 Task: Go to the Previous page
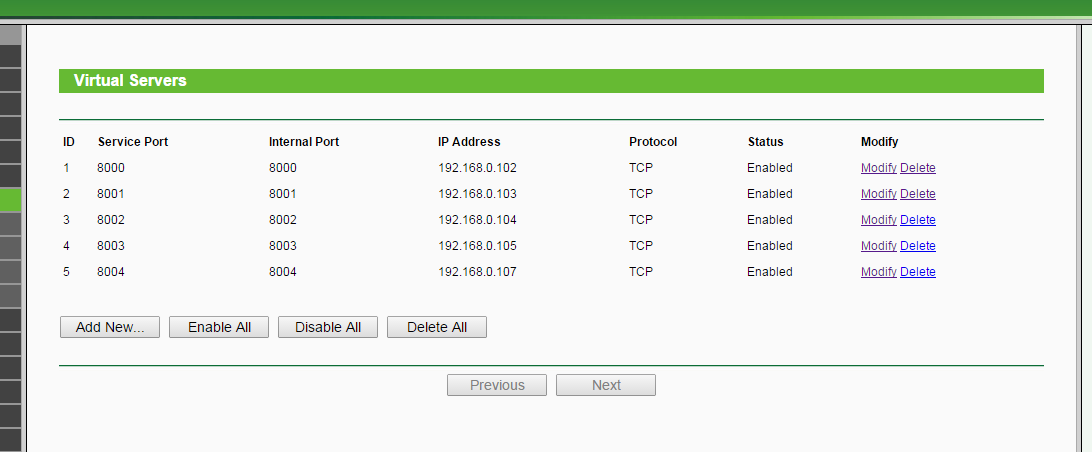click(497, 385)
